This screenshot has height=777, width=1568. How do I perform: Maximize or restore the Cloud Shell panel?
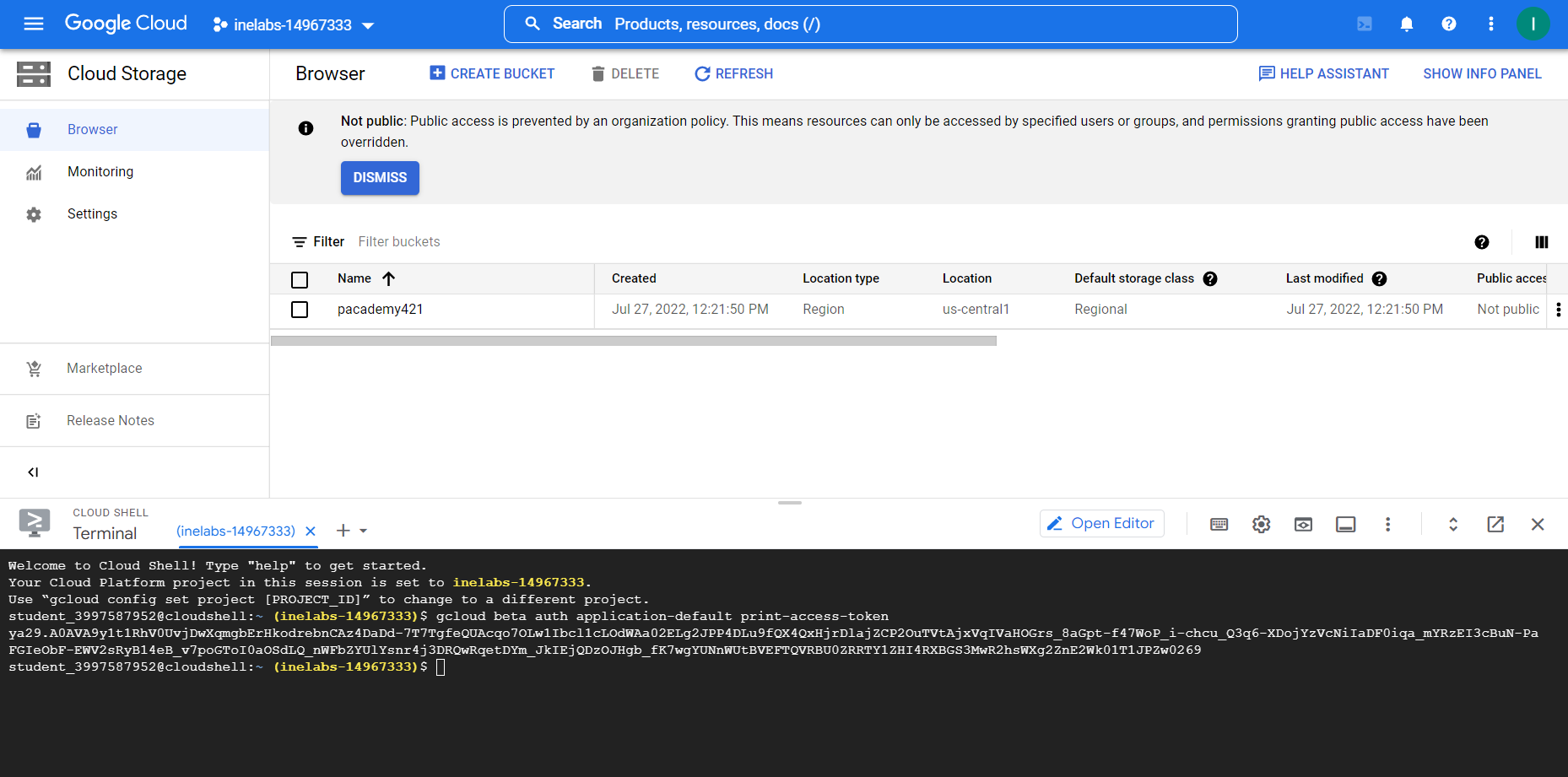tap(1453, 525)
